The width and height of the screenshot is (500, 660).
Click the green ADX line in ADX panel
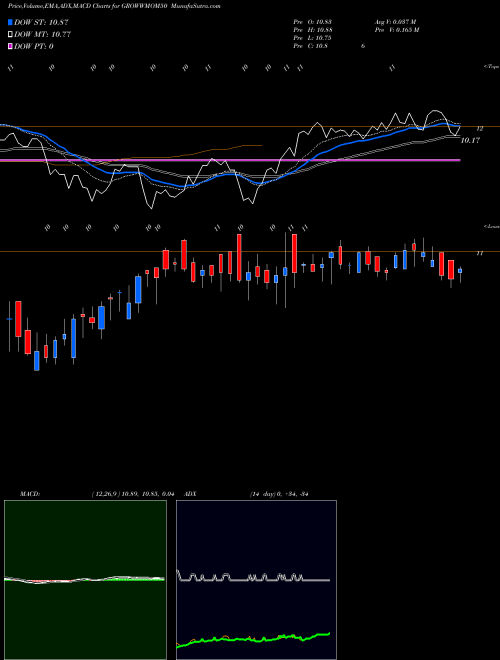click(253, 639)
